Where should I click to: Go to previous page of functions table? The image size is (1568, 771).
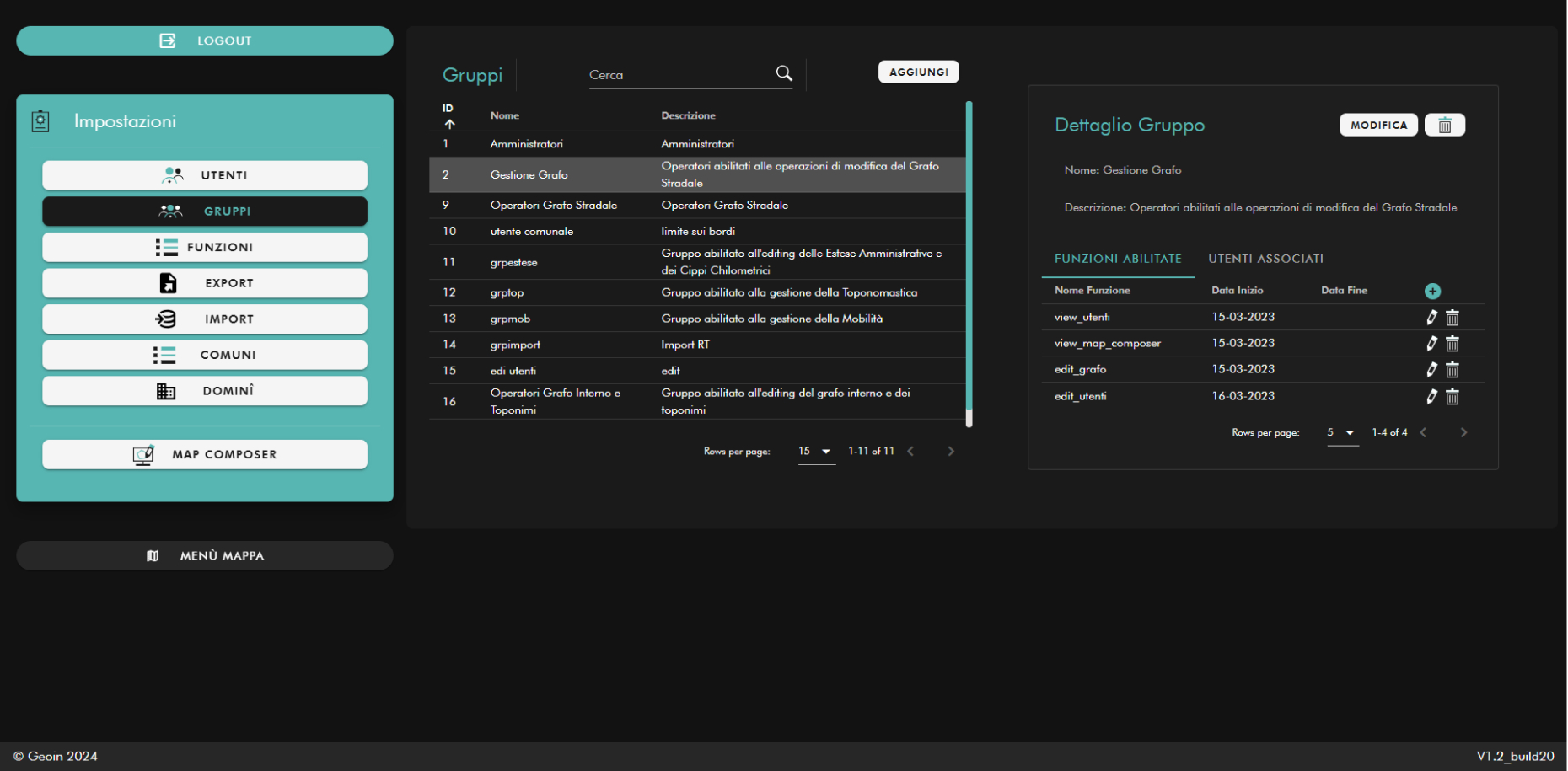pos(1423,432)
